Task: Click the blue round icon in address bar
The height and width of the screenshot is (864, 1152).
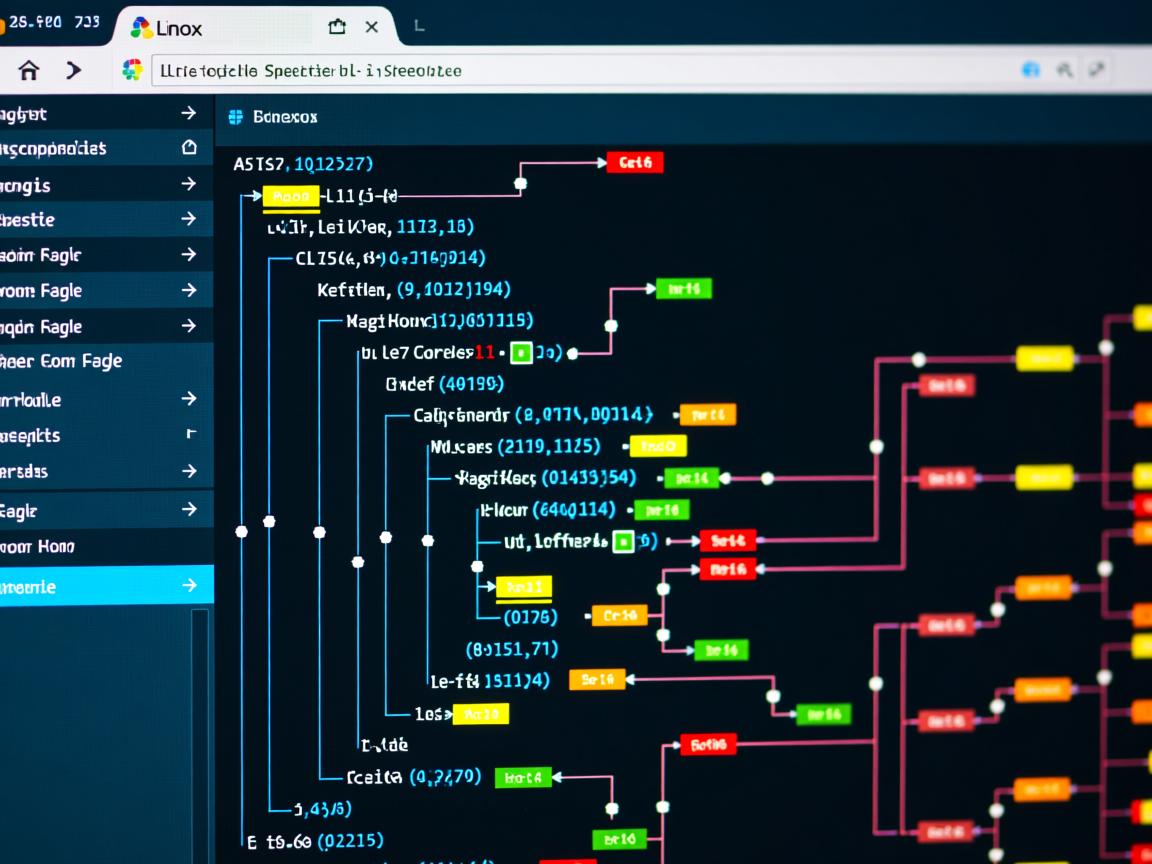Action: coord(1031,70)
